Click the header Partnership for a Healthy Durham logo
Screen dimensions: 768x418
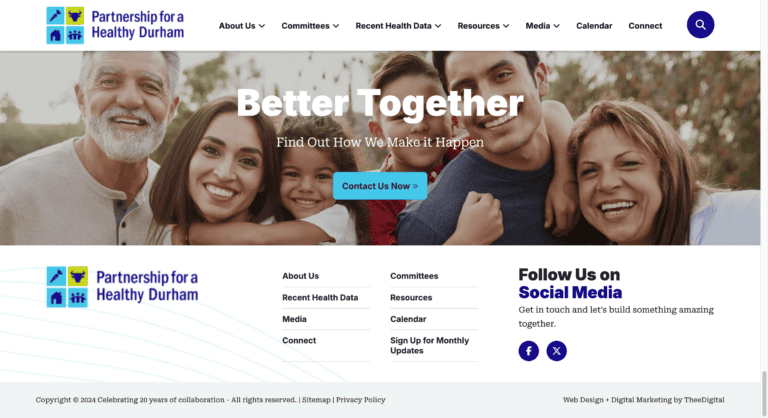pyautogui.click(x=116, y=25)
